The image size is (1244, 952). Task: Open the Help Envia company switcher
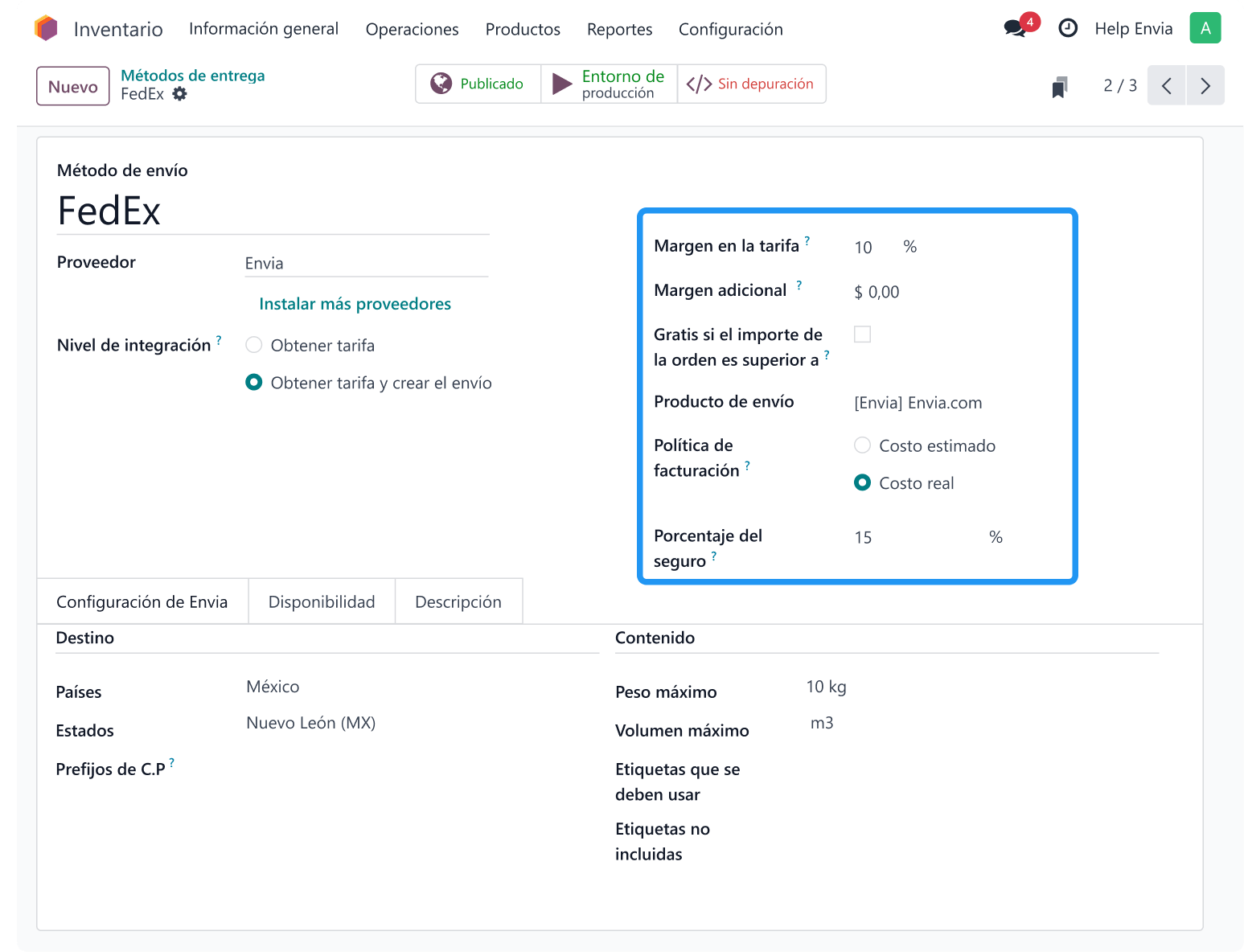click(x=1133, y=29)
